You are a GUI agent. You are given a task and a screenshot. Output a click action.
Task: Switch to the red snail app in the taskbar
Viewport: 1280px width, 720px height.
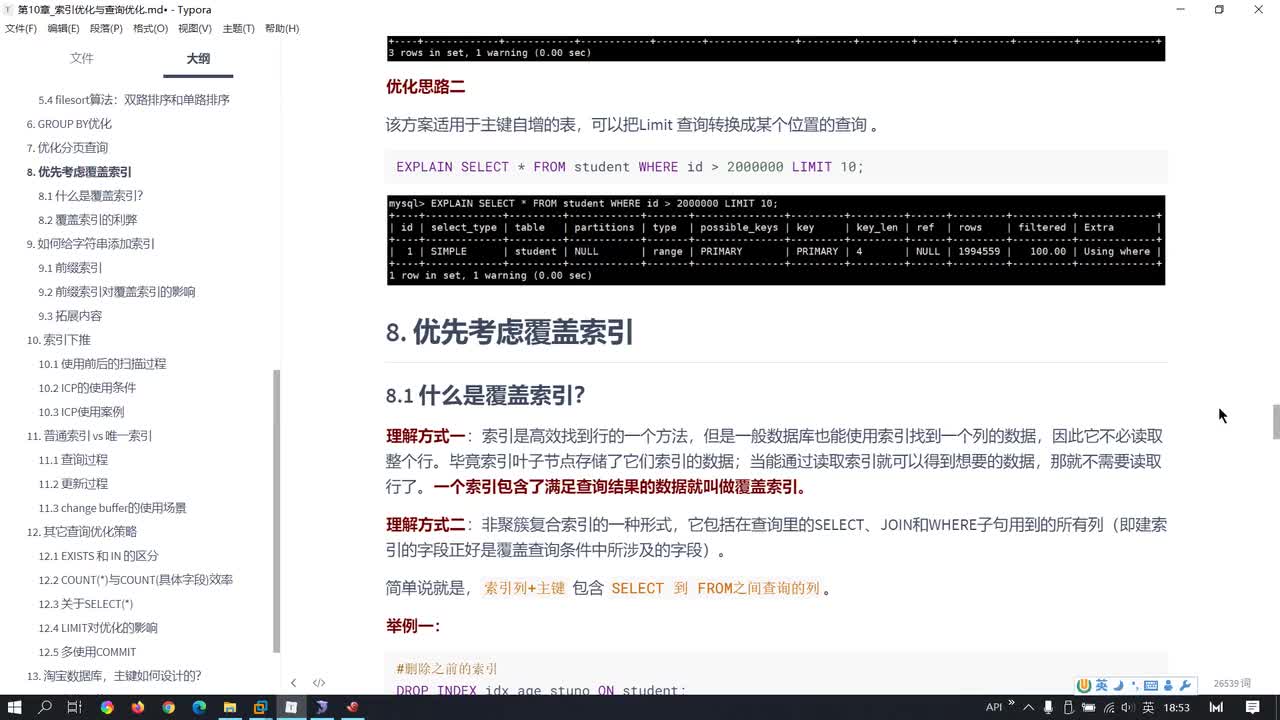[x=352, y=707]
